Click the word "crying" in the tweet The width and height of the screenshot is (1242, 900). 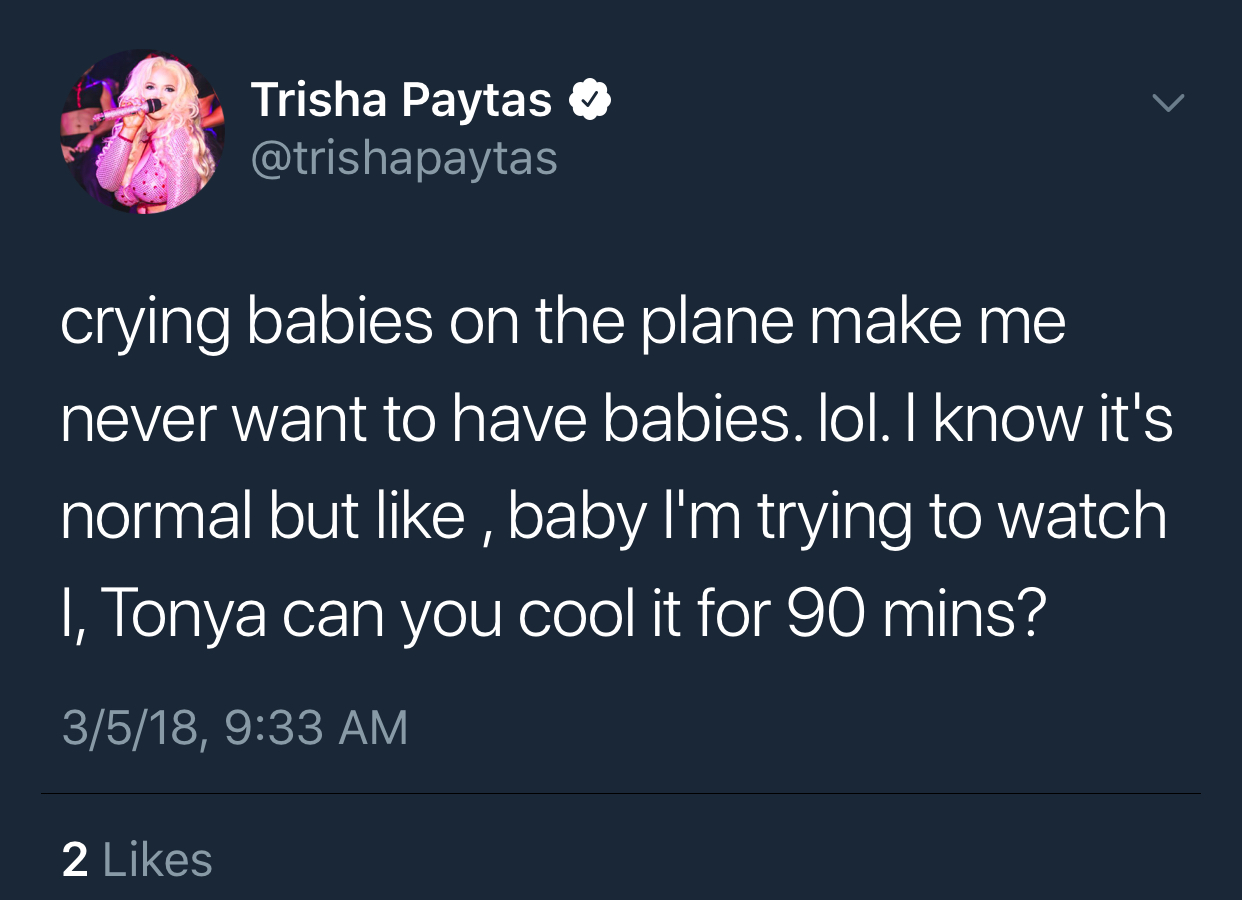point(145,323)
